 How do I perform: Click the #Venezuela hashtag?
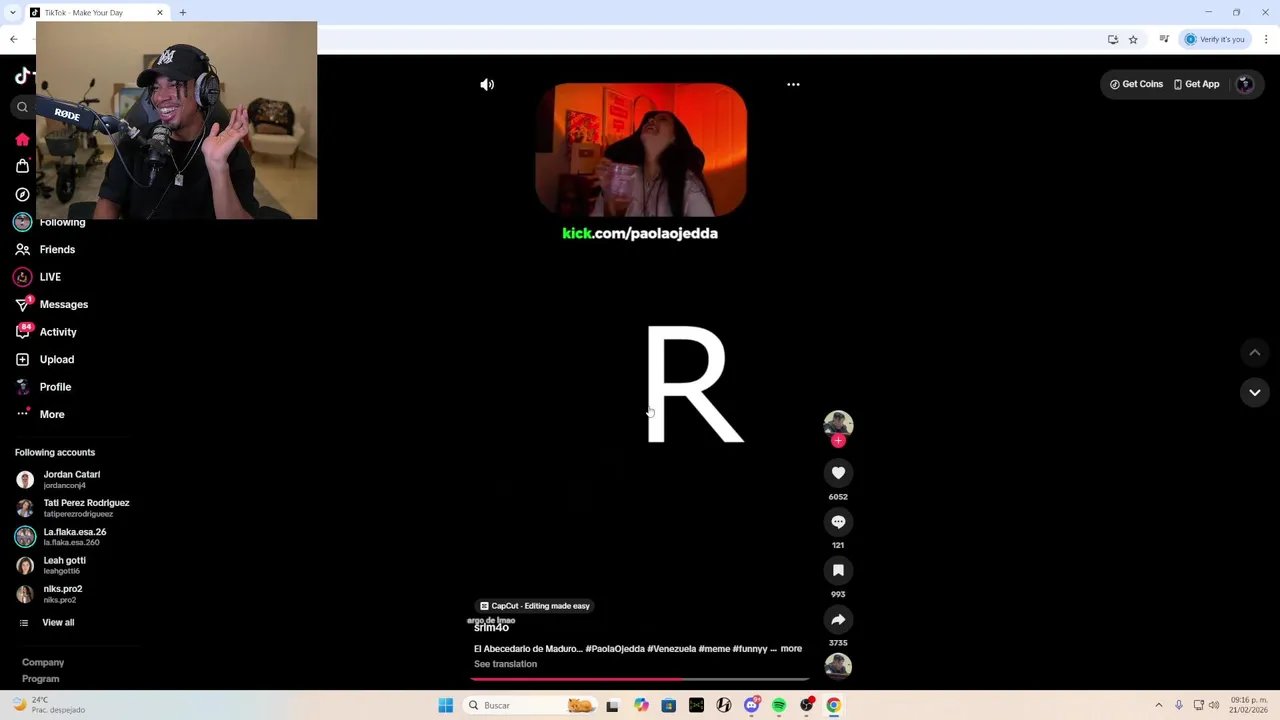tap(671, 649)
